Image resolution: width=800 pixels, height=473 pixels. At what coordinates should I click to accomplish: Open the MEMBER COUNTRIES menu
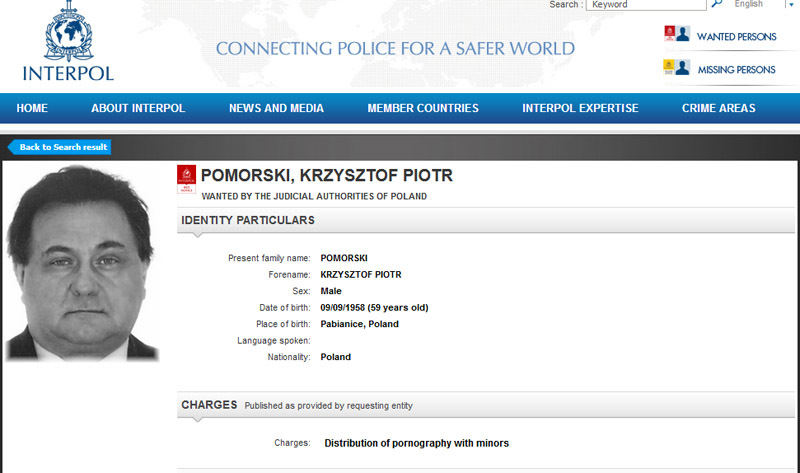[423, 108]
